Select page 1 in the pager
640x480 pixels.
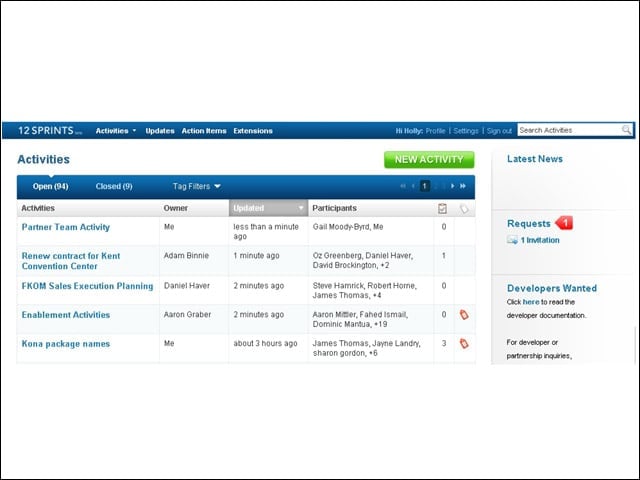click(424, 186)
